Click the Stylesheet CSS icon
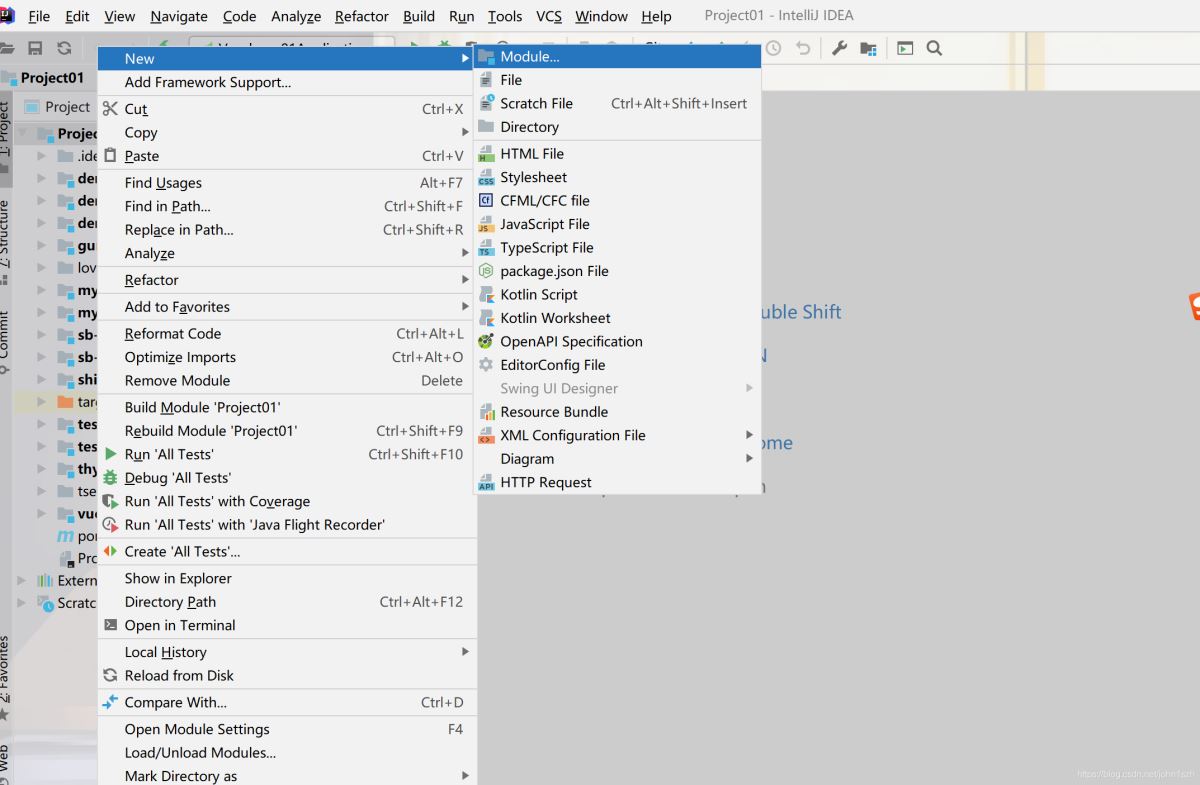 (x=486, y=177)
